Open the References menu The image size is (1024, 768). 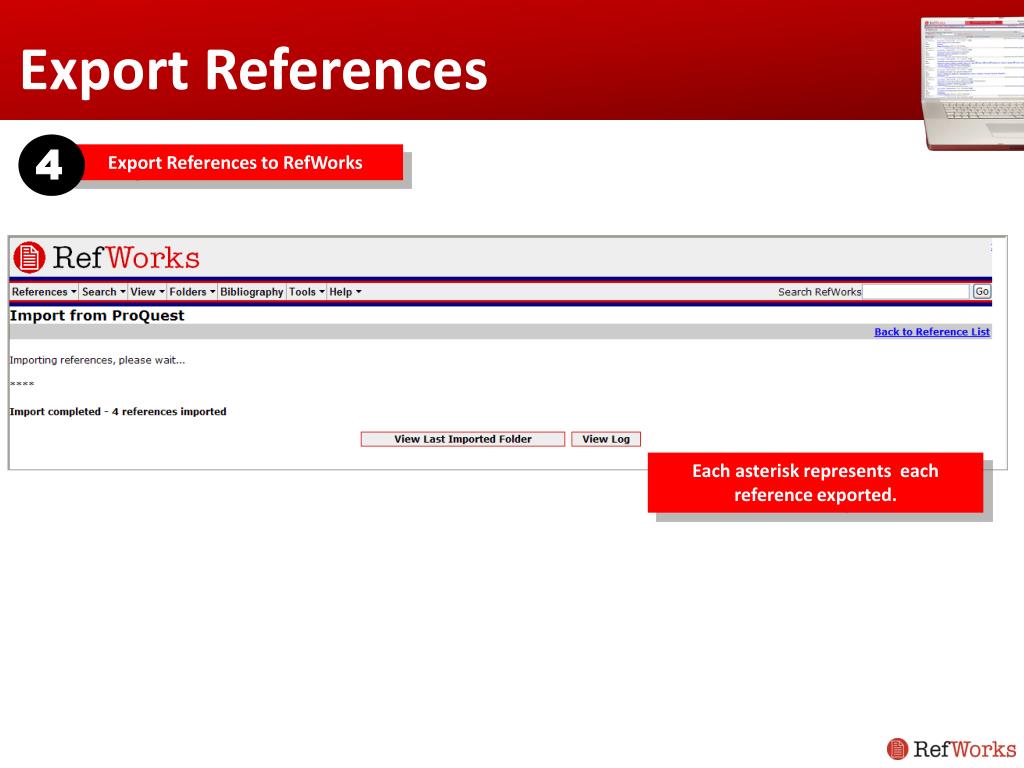(x=44, y=292)
